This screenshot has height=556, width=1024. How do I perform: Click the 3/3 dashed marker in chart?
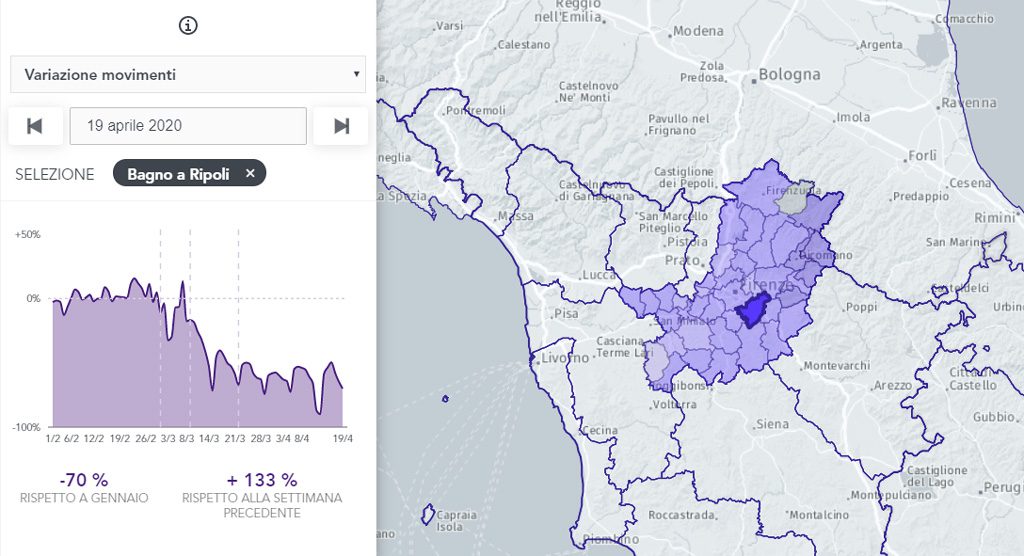coord(160,330)
